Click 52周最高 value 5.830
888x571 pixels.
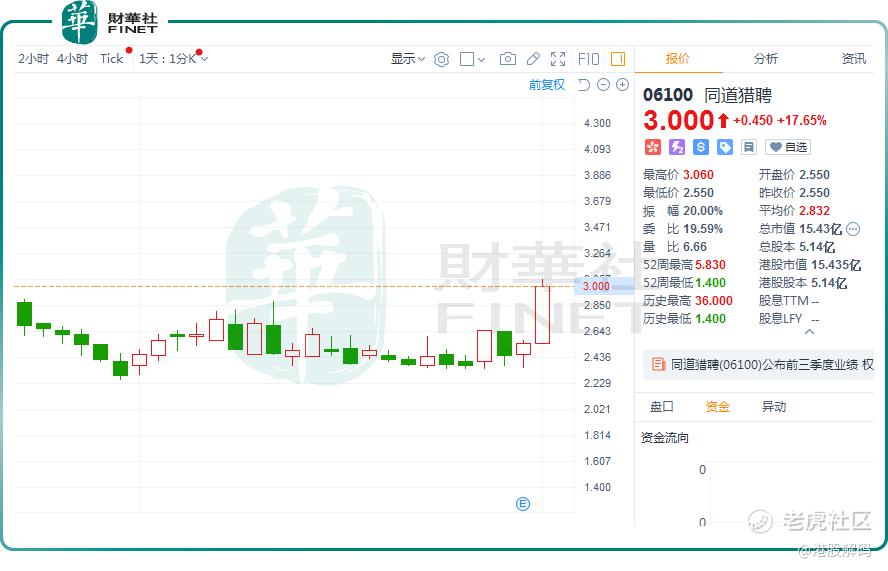[710, 265]
